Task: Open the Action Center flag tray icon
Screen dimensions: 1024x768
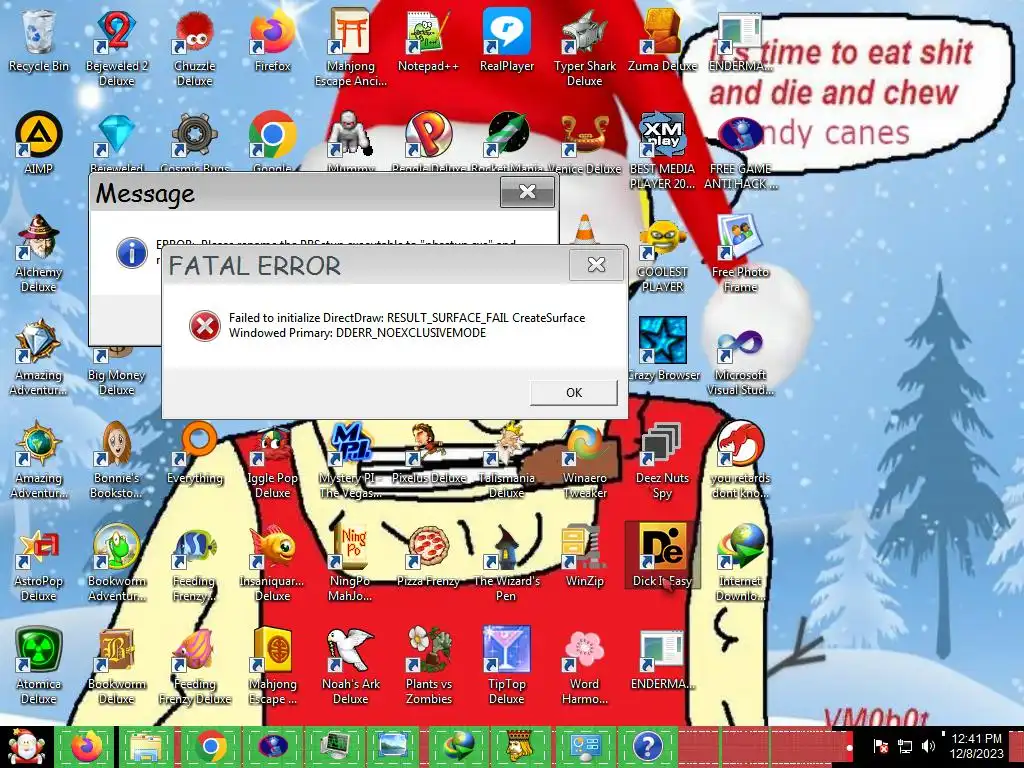Action: [x=881, y=746]
